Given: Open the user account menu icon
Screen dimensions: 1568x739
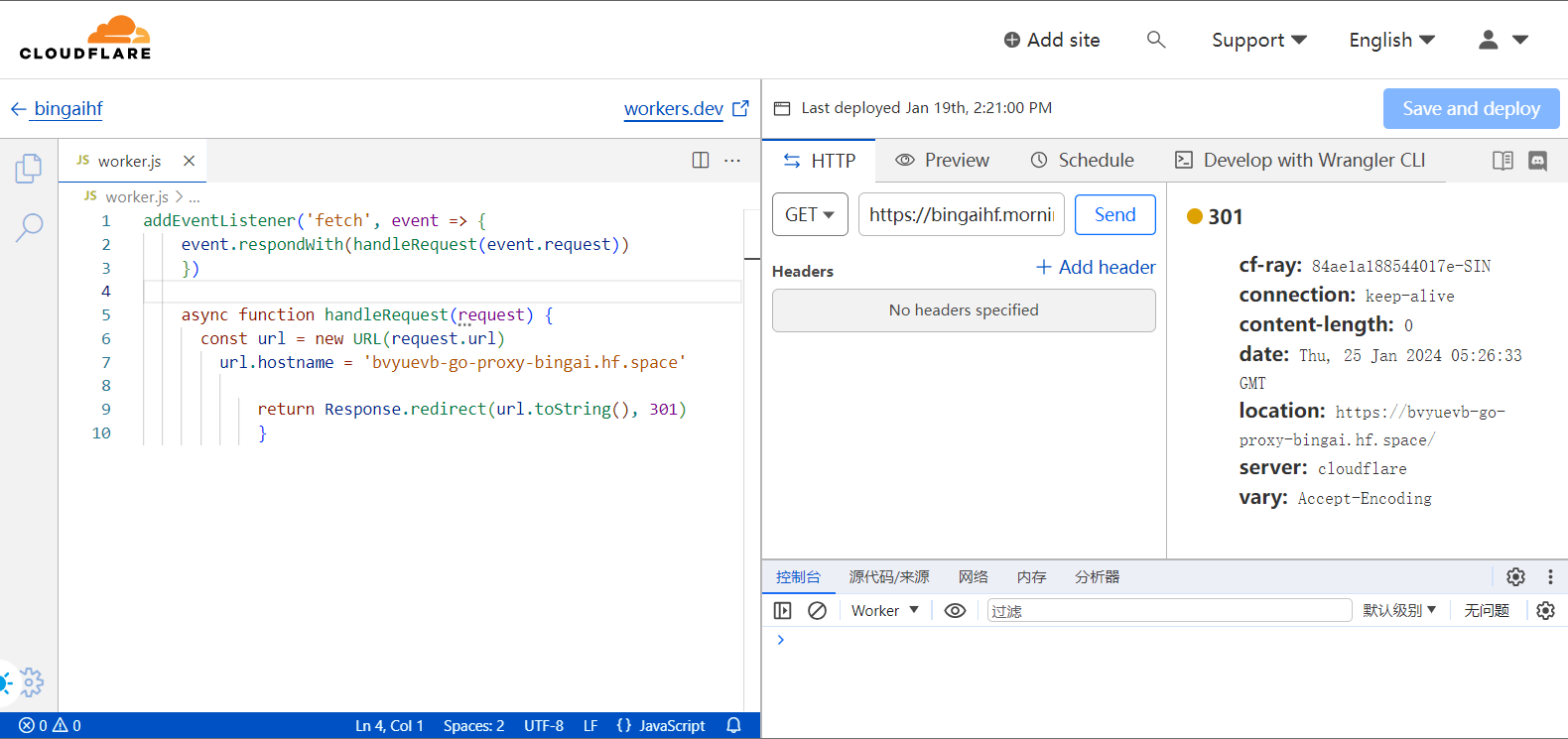Looking at the screenshot, I should (x=1488, y=40).
